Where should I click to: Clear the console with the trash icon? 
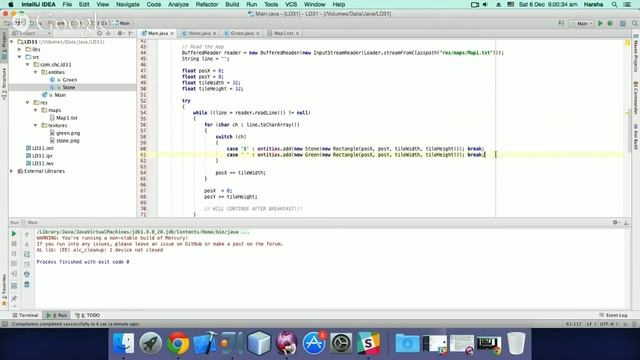click(27, 284)
